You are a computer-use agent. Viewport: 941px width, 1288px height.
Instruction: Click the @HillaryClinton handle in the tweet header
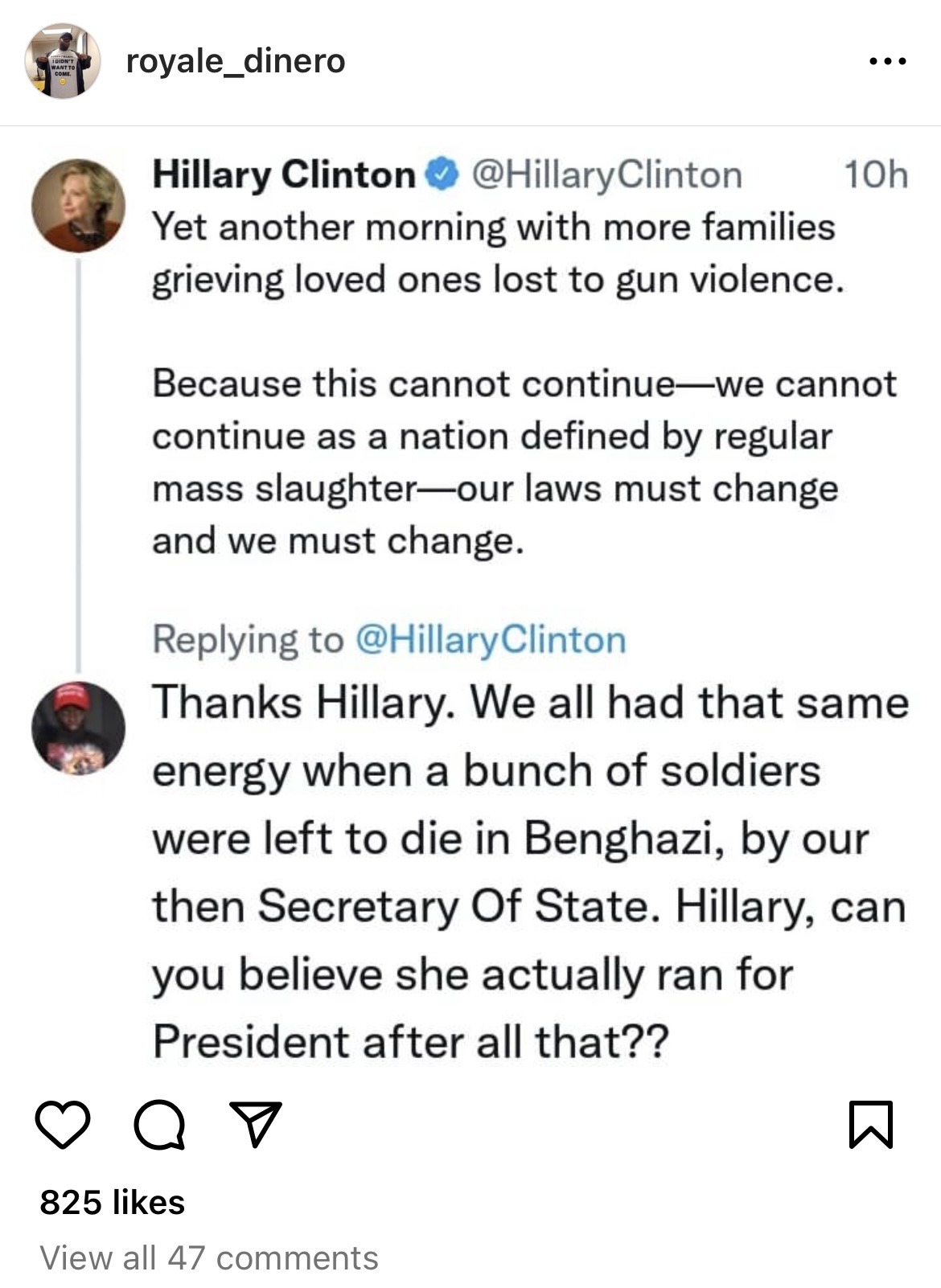[x=606, y=174]
